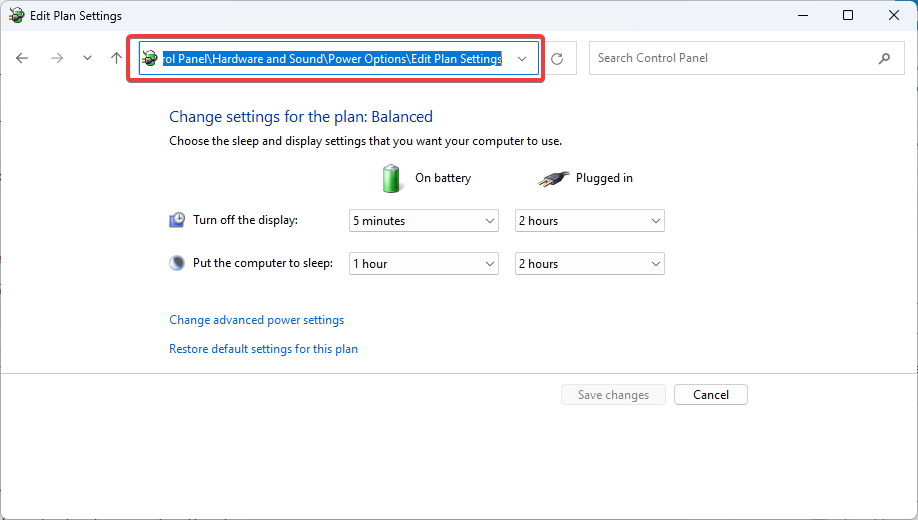The width and height of the screenshot is (918, 520).
Task: Click the Cancel button
Action: coord(711,395)
